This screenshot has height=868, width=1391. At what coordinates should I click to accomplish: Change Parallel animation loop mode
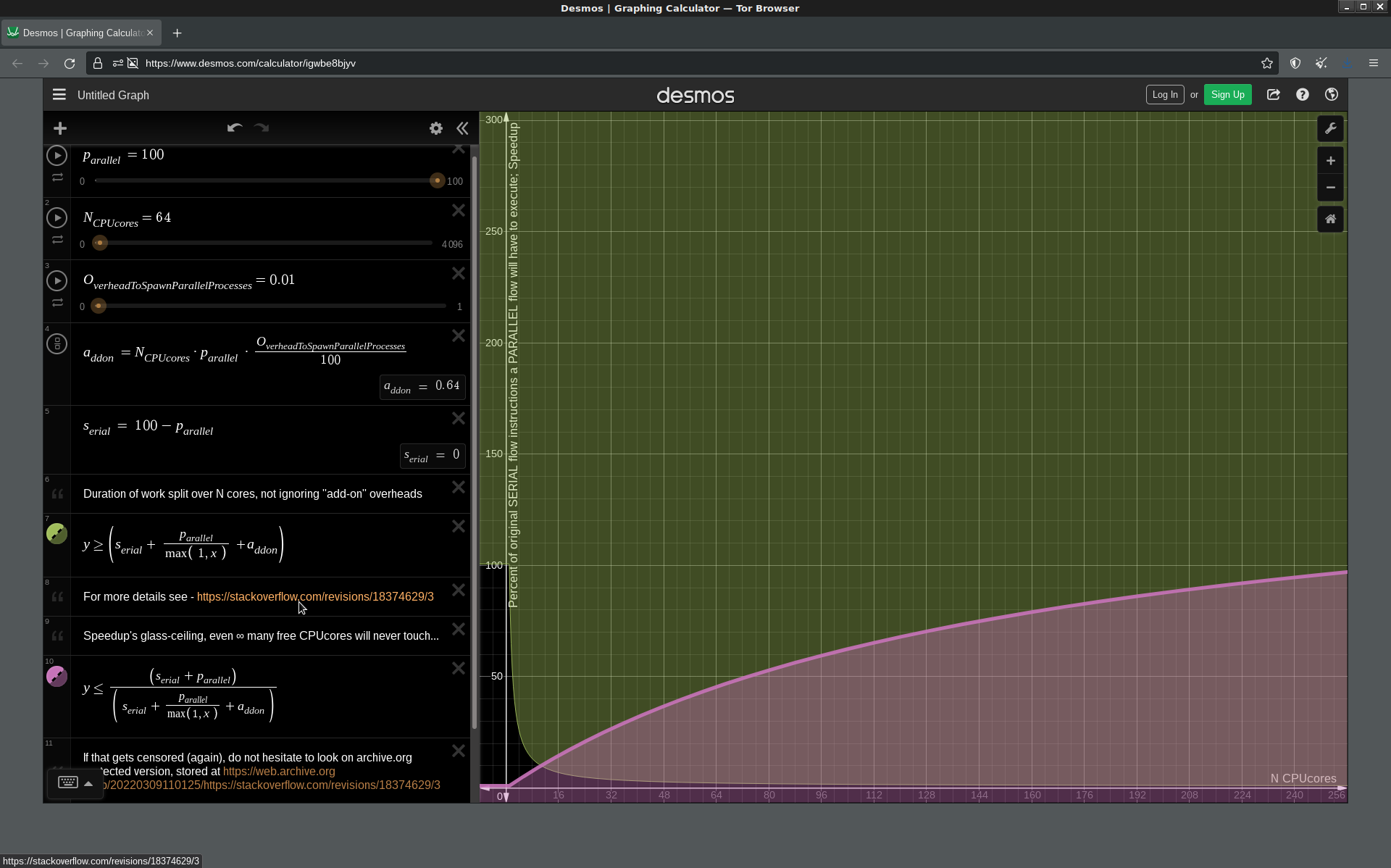pos(57,178)
